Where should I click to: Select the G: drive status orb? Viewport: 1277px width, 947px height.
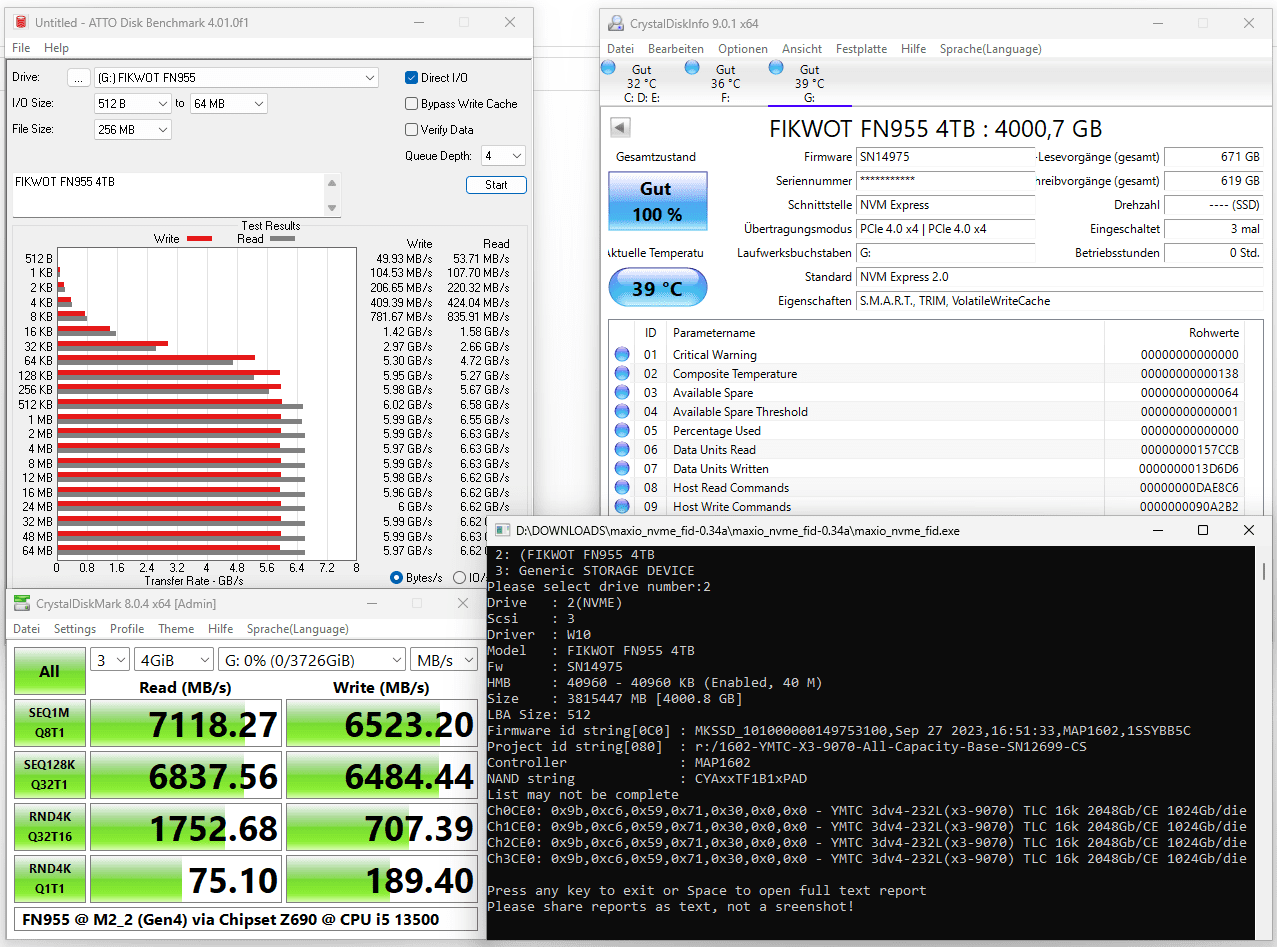tap(776, 68)
